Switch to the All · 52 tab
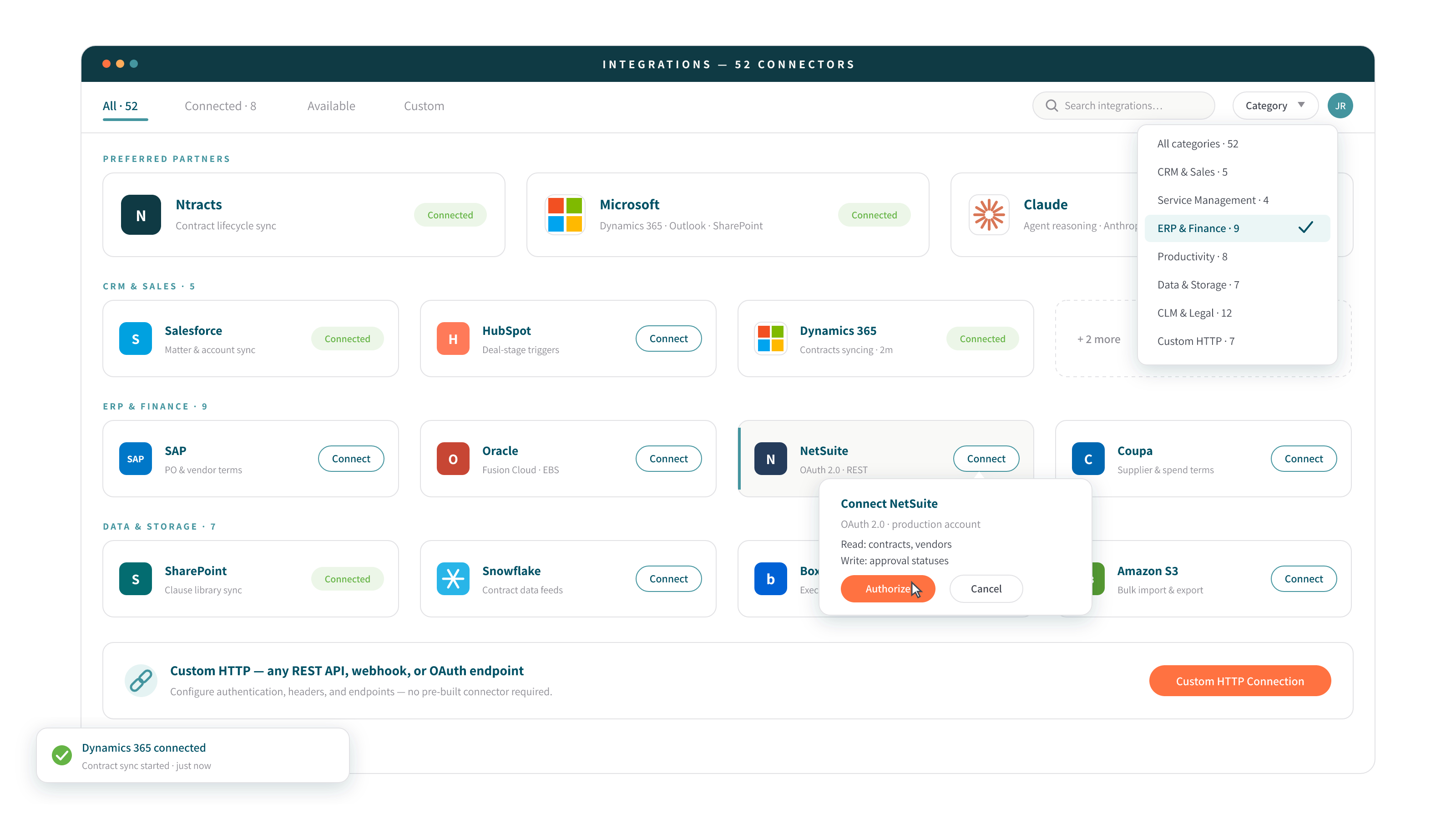Image resolution: width=1456 pixels, height=819 pixels. 121,106
